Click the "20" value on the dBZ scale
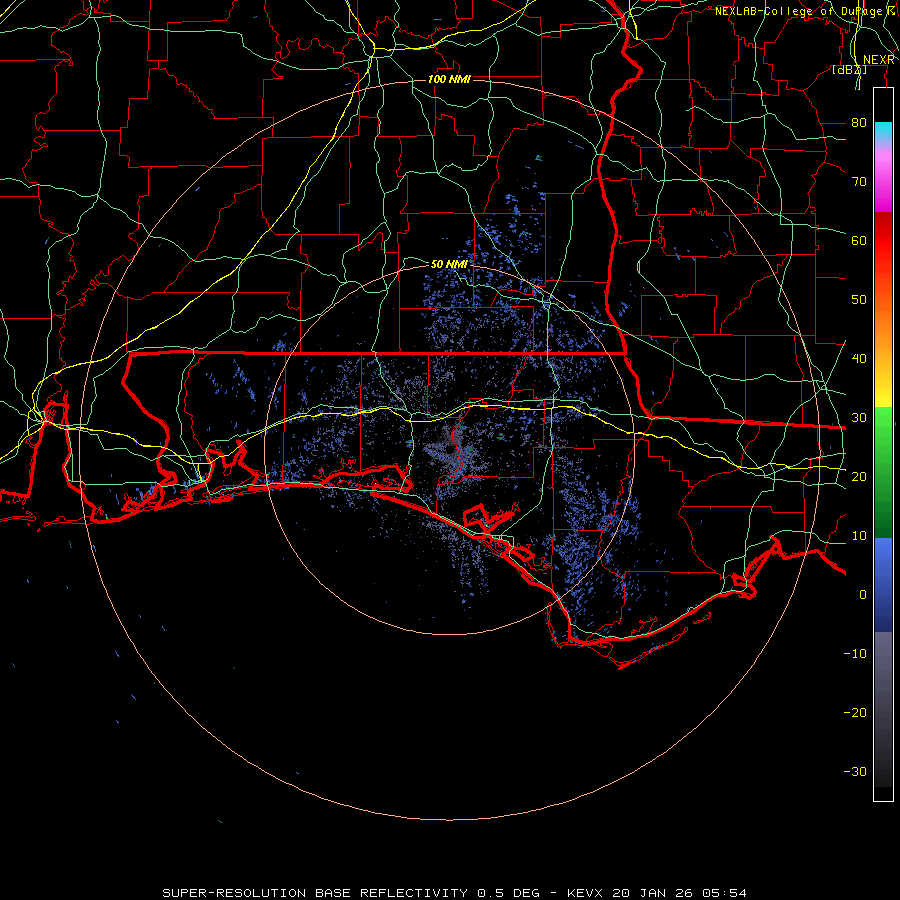900x900 pixels. point(859,476)
